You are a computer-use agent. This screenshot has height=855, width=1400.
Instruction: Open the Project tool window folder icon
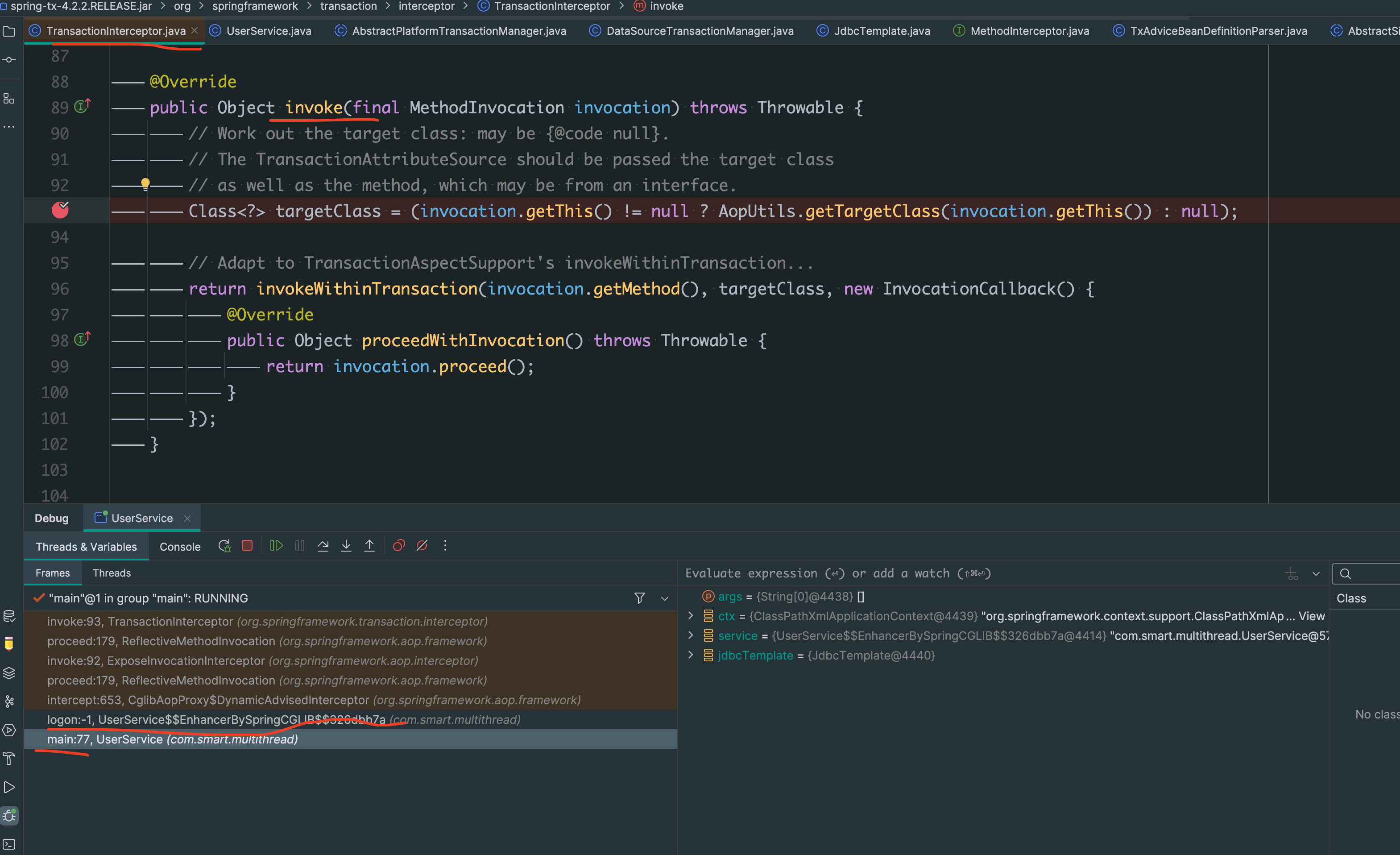click(9, 31)
